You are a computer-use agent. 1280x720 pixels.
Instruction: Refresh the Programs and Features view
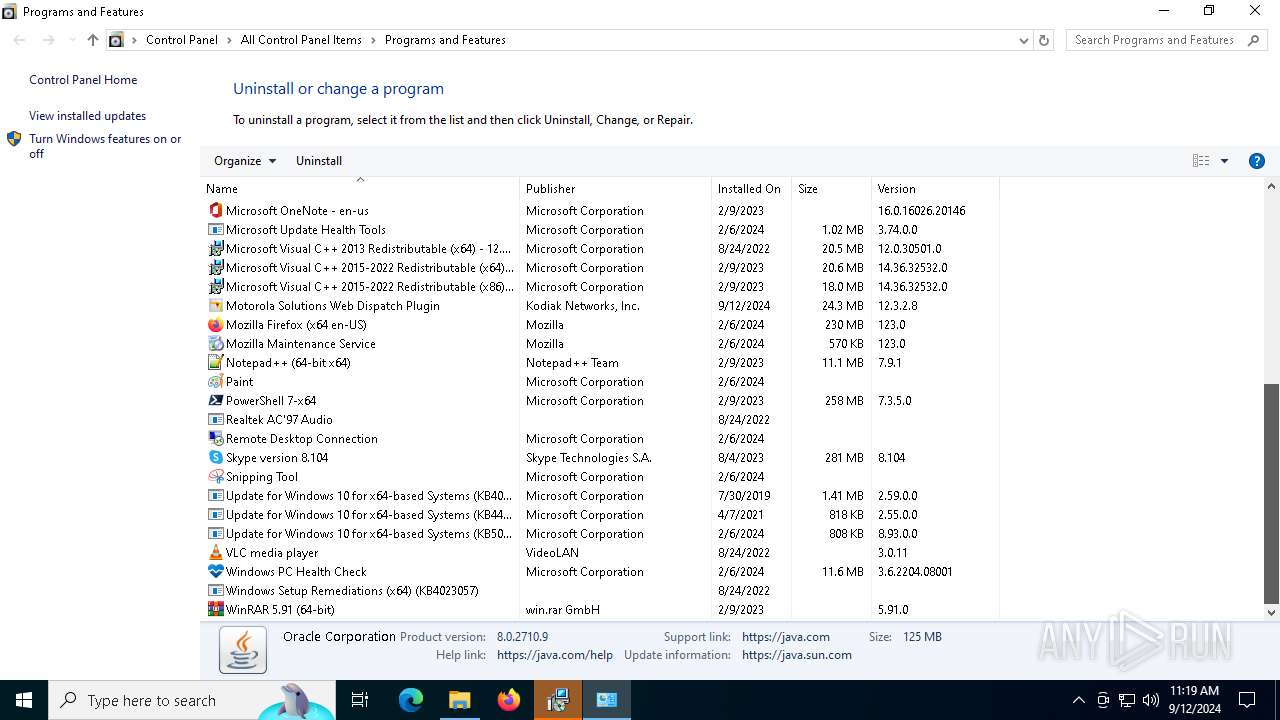pos(1044,40)
